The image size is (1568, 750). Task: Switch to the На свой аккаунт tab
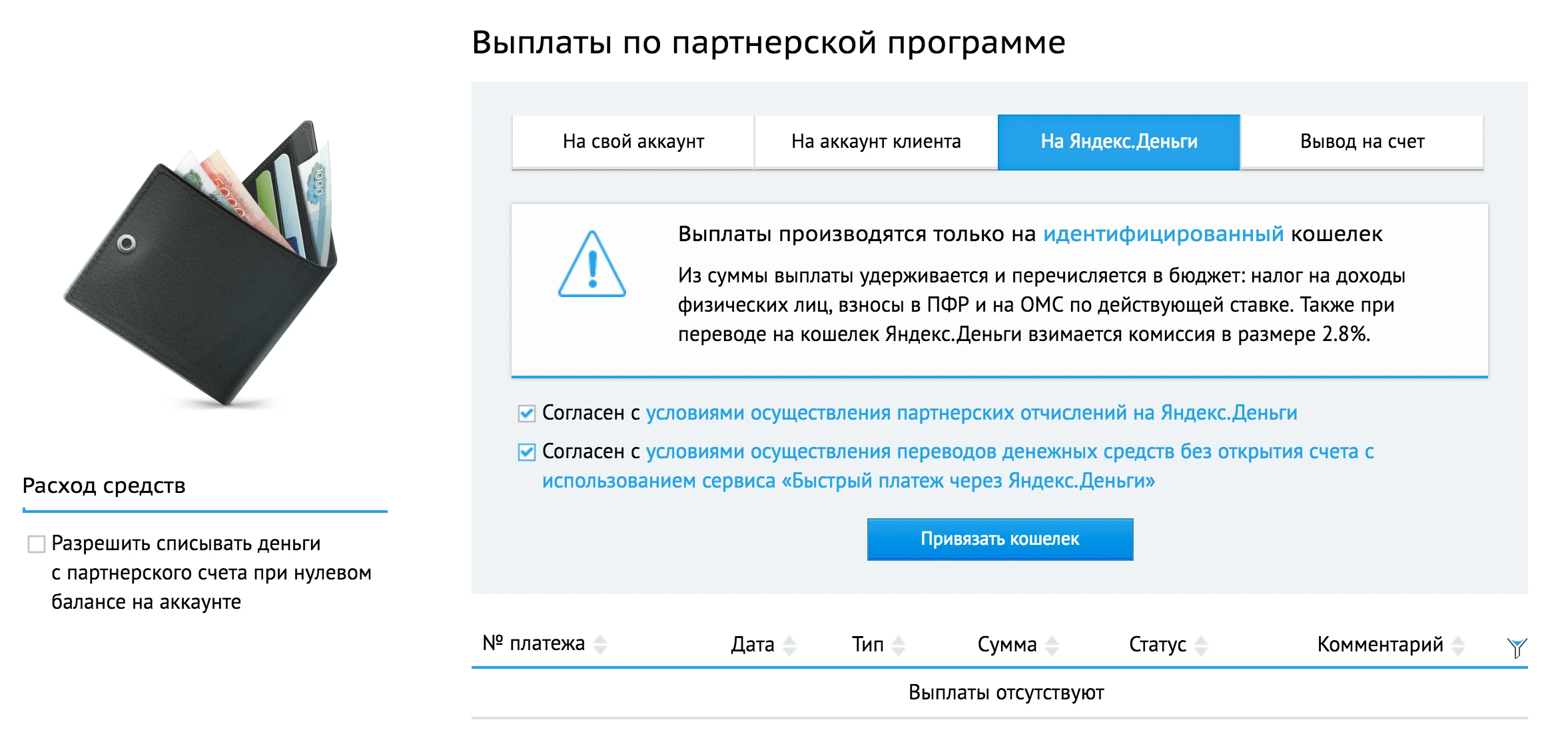(x=632, y=141)
